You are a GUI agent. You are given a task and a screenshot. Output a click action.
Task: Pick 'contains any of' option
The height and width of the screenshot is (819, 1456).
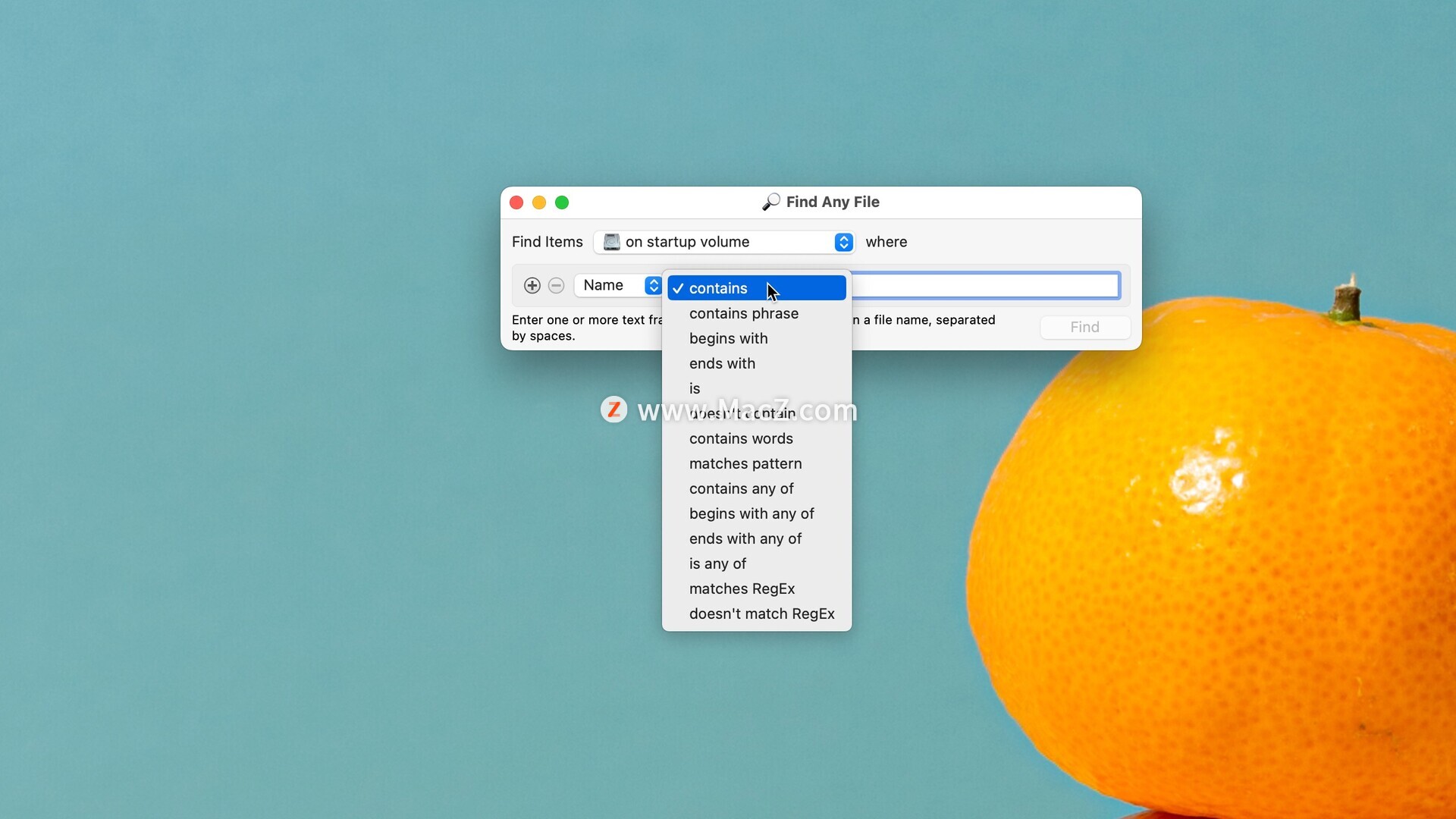coord(756,488)
